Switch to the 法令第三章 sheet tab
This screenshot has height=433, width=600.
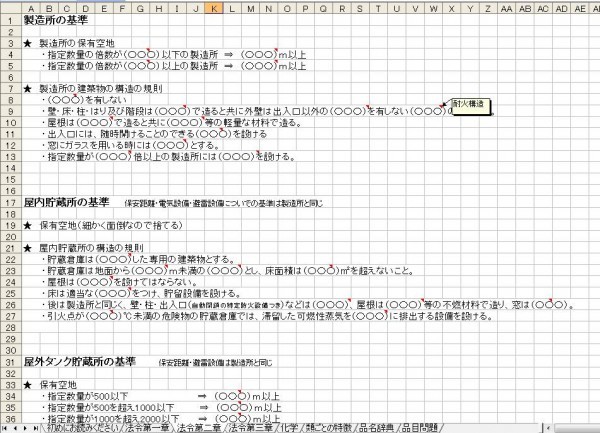[x=251, y=428]
